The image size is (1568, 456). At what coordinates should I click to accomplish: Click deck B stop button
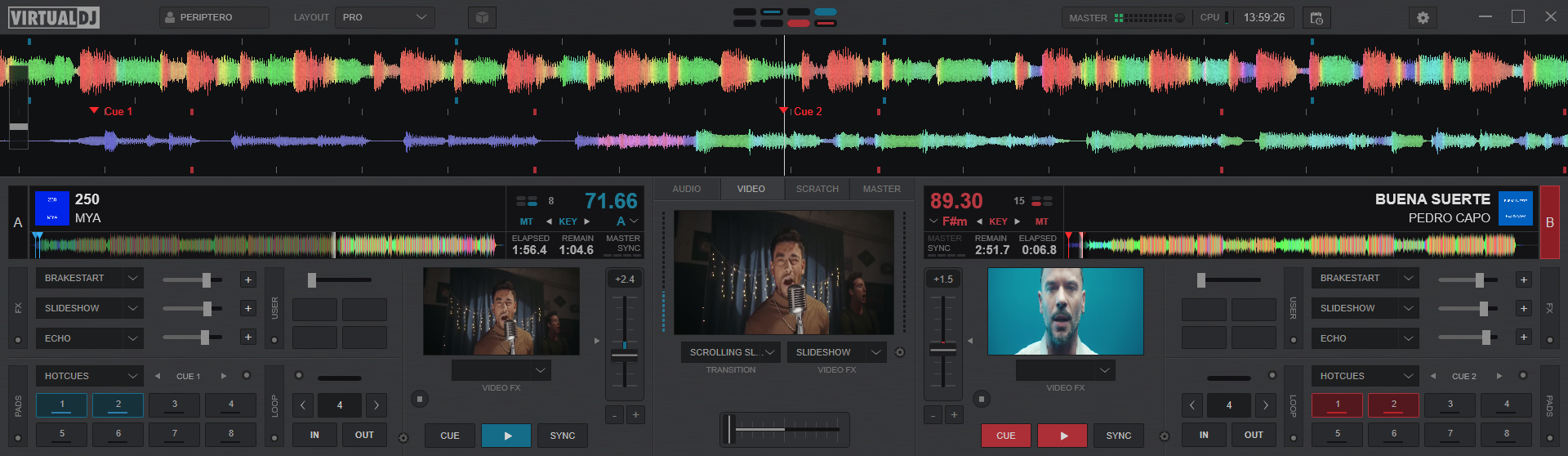click(982, 399)
